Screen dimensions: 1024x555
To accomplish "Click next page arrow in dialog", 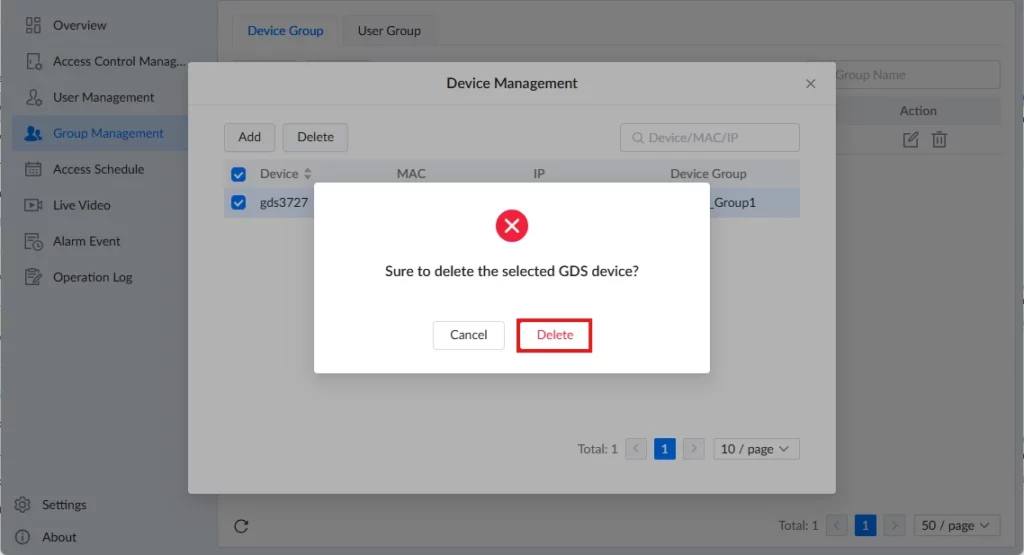I will 694,449.
